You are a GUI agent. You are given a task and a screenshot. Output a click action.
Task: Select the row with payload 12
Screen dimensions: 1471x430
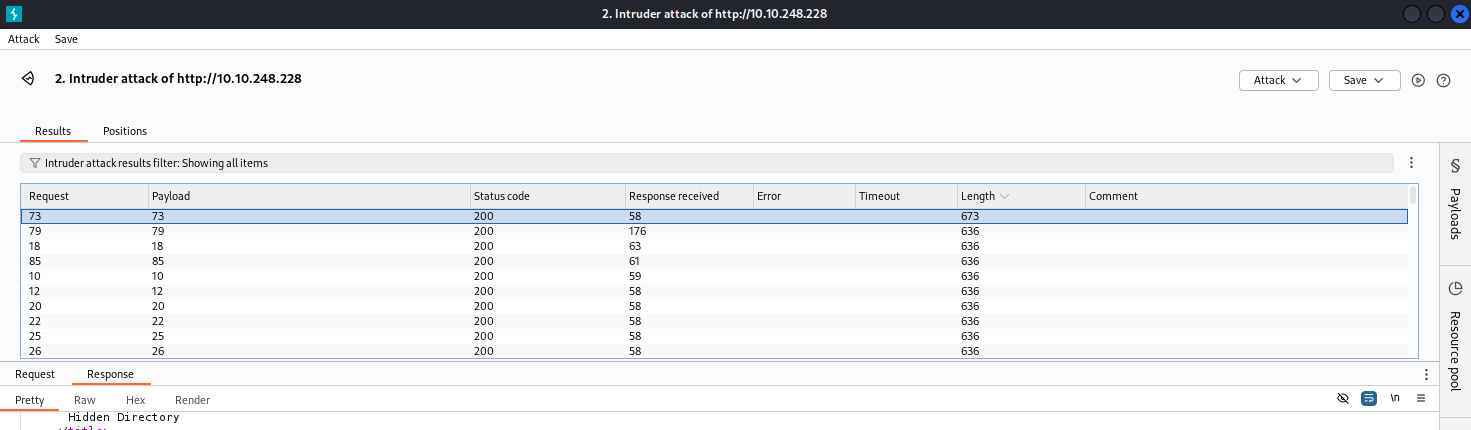pos(714,291)
